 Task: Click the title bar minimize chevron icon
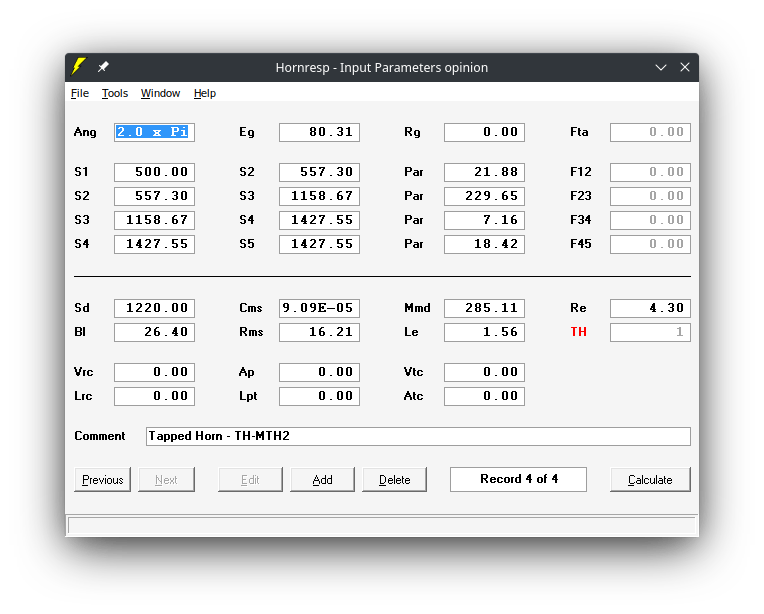coord(661,67)
